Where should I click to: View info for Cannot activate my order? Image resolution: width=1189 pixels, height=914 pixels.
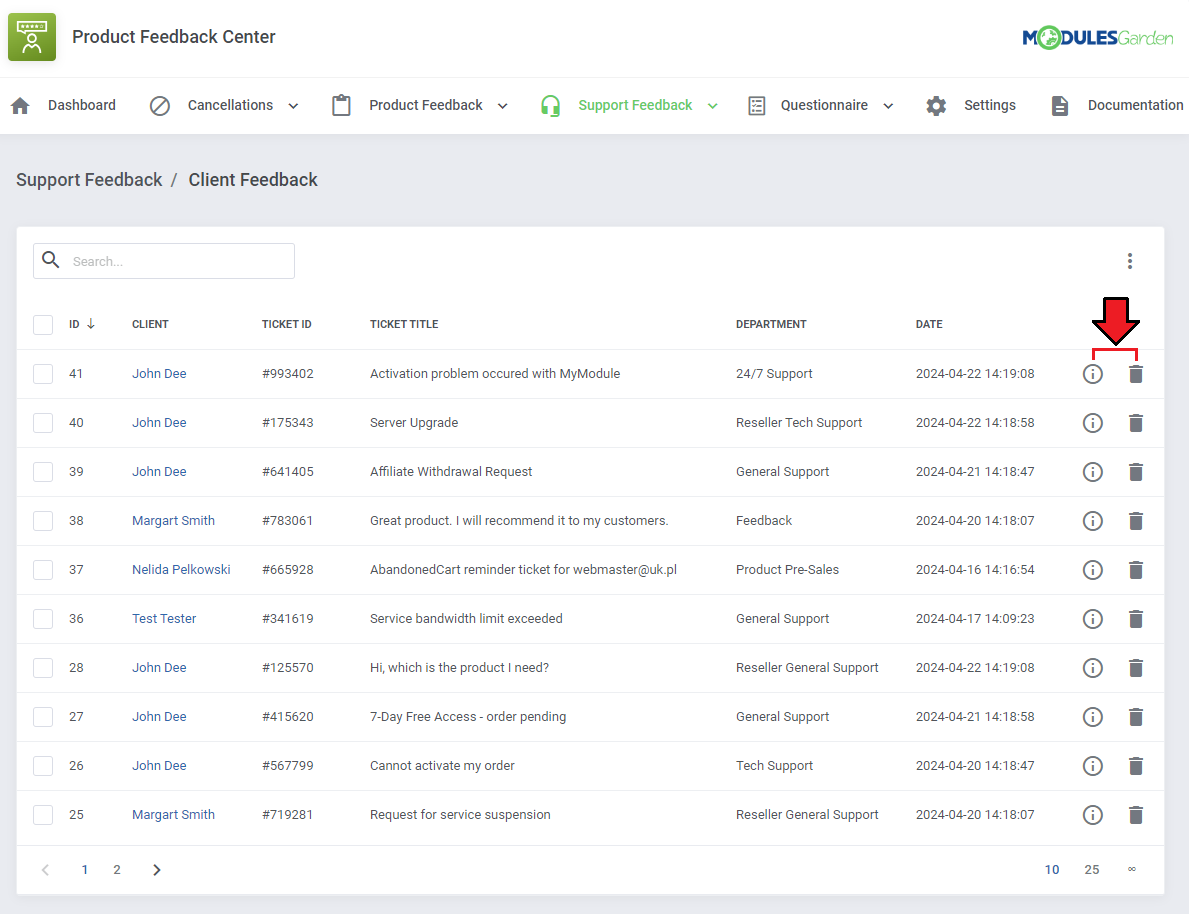1092,766
